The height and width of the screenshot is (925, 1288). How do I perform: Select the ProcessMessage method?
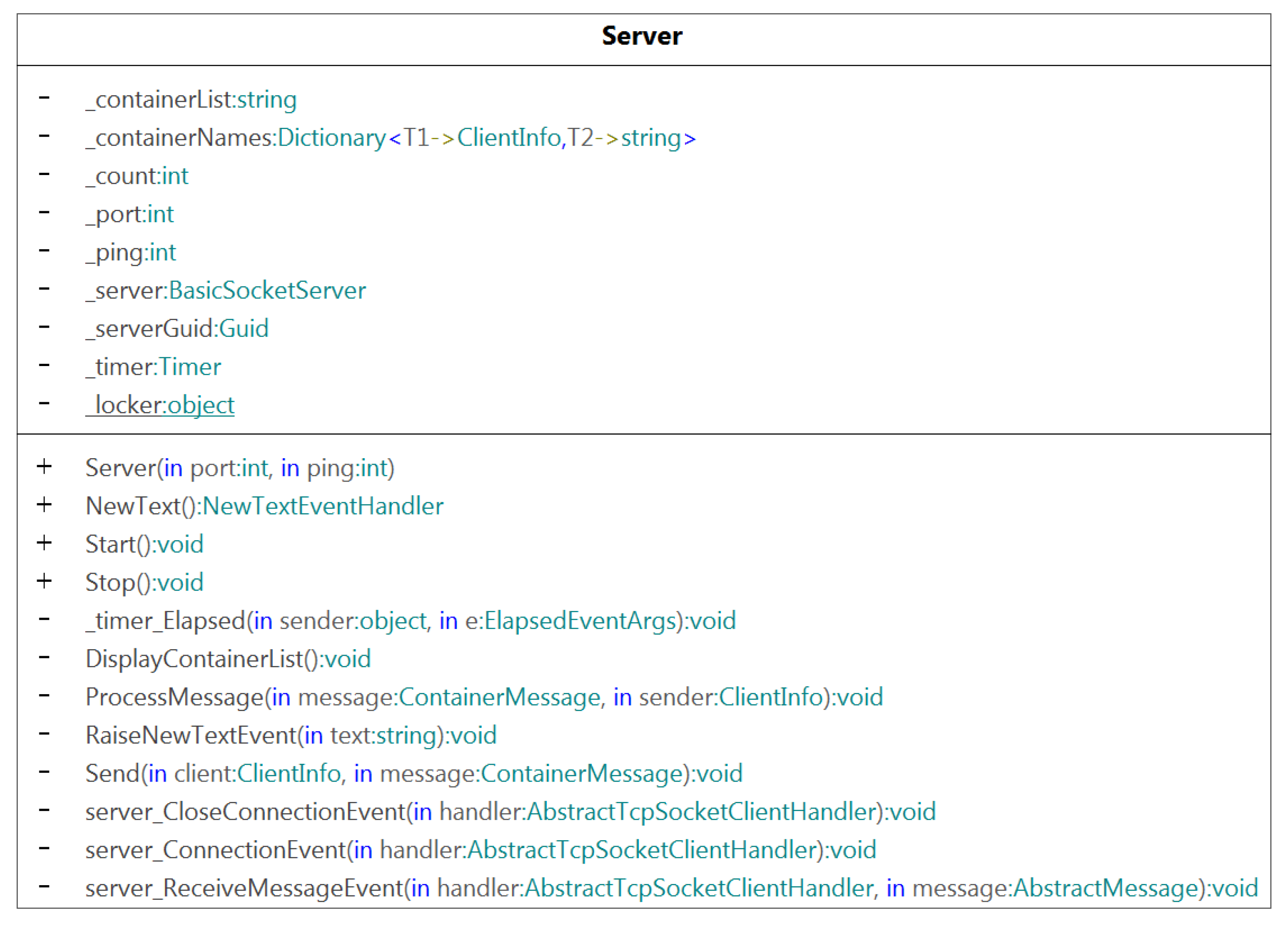(484, 697)
